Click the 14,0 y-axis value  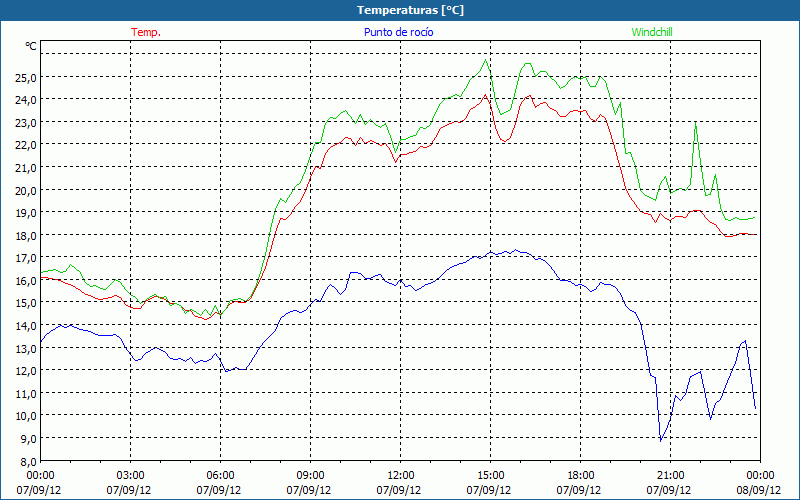27,326
